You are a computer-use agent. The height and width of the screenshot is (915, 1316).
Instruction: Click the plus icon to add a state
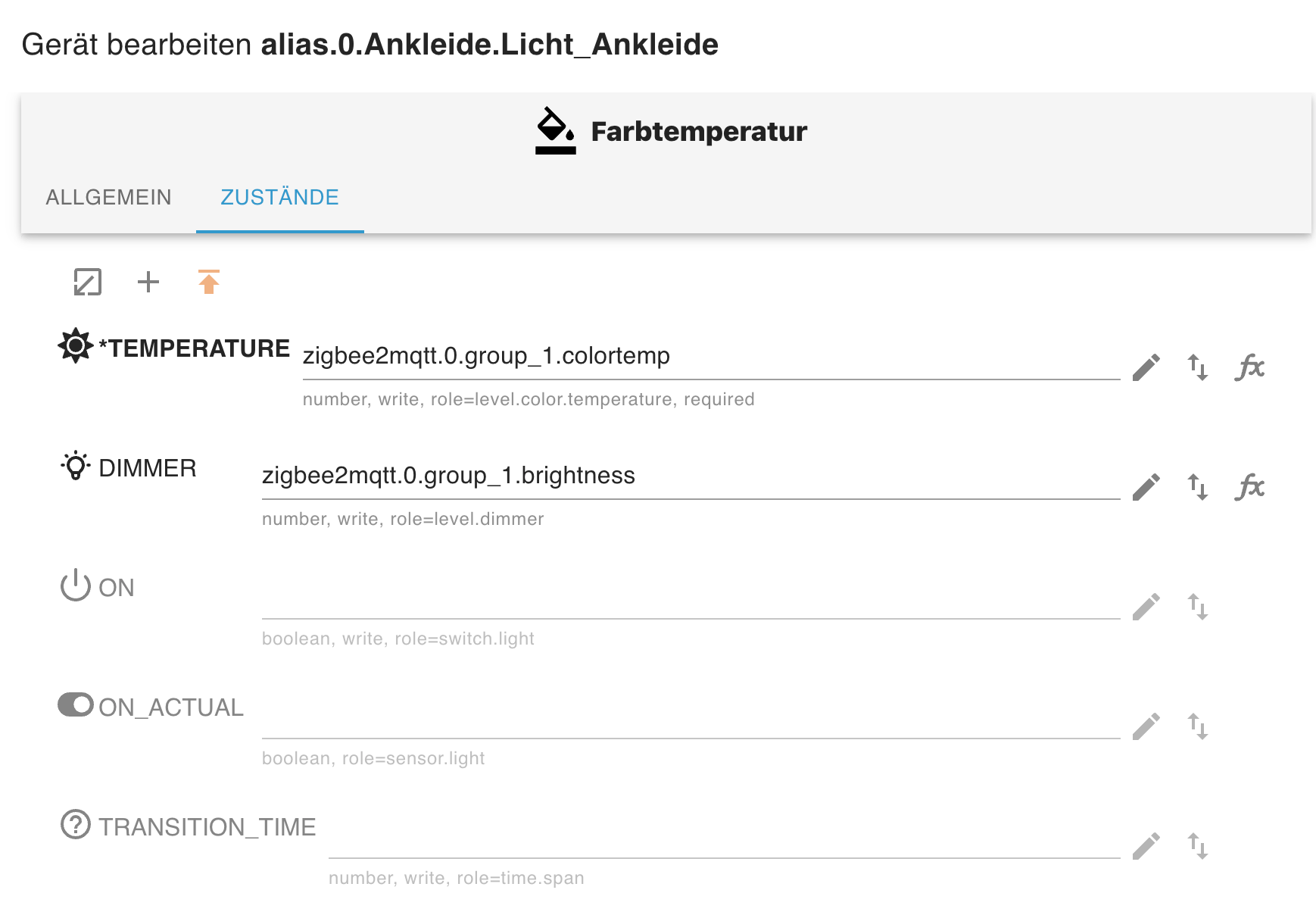148,282
